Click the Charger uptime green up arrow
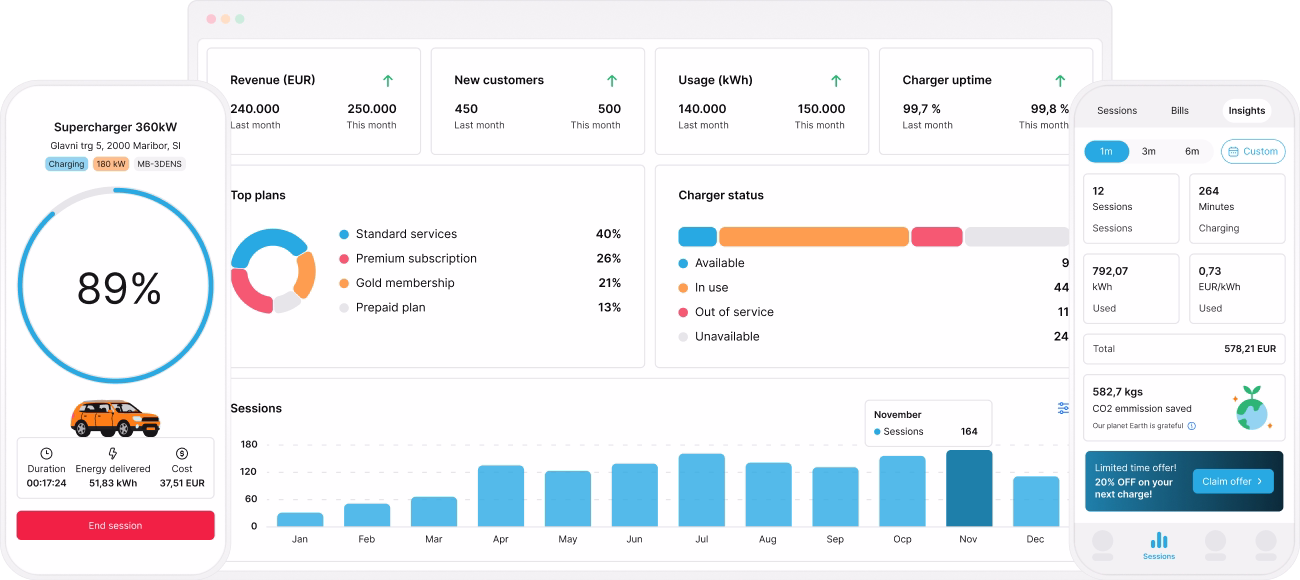This screenshot has height=580, width=1300. (1060, 80)
